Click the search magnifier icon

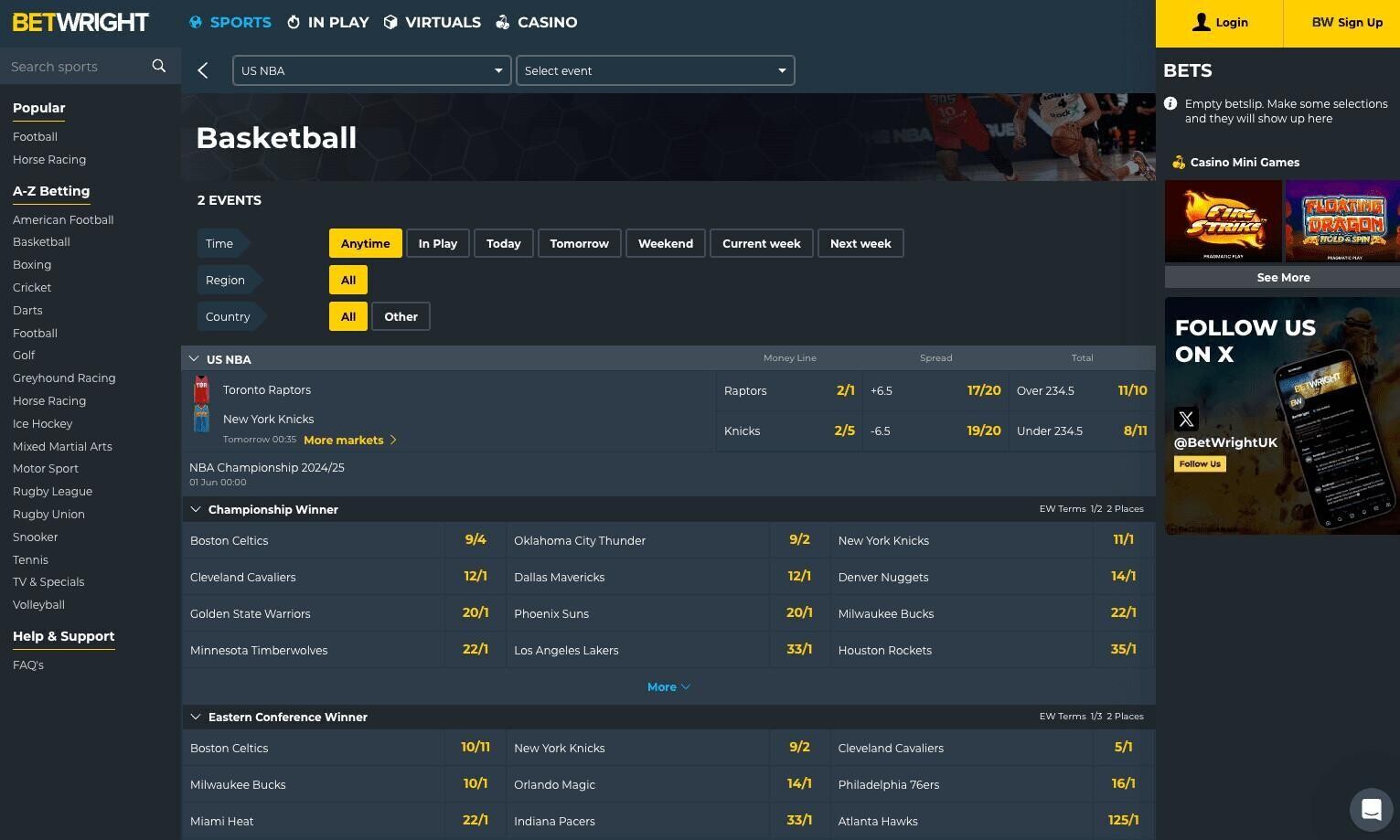(159, 66)
